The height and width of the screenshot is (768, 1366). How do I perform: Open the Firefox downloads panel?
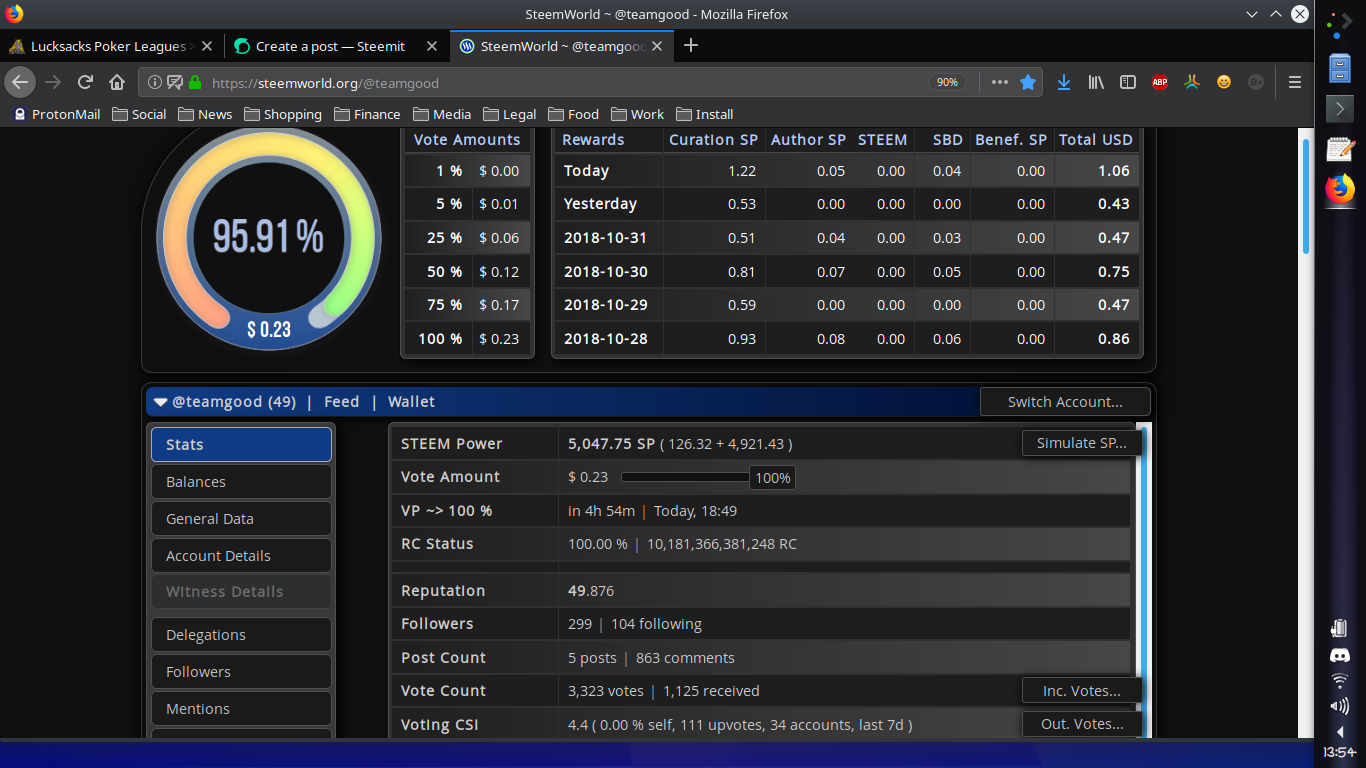point(1064,82)
